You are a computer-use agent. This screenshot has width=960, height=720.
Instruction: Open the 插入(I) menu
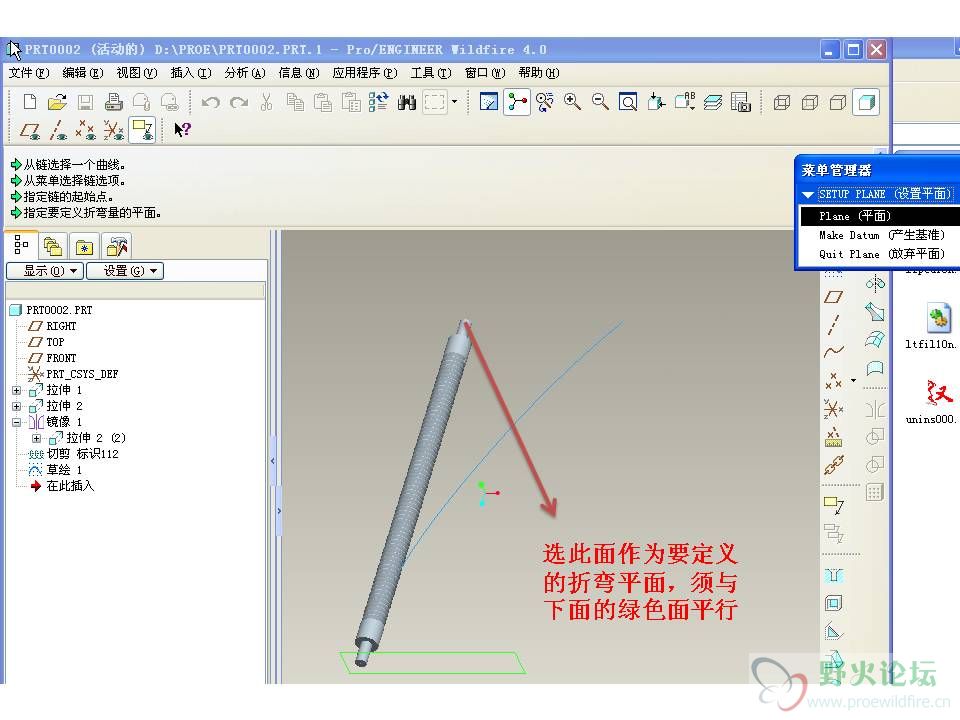(190, 73)
